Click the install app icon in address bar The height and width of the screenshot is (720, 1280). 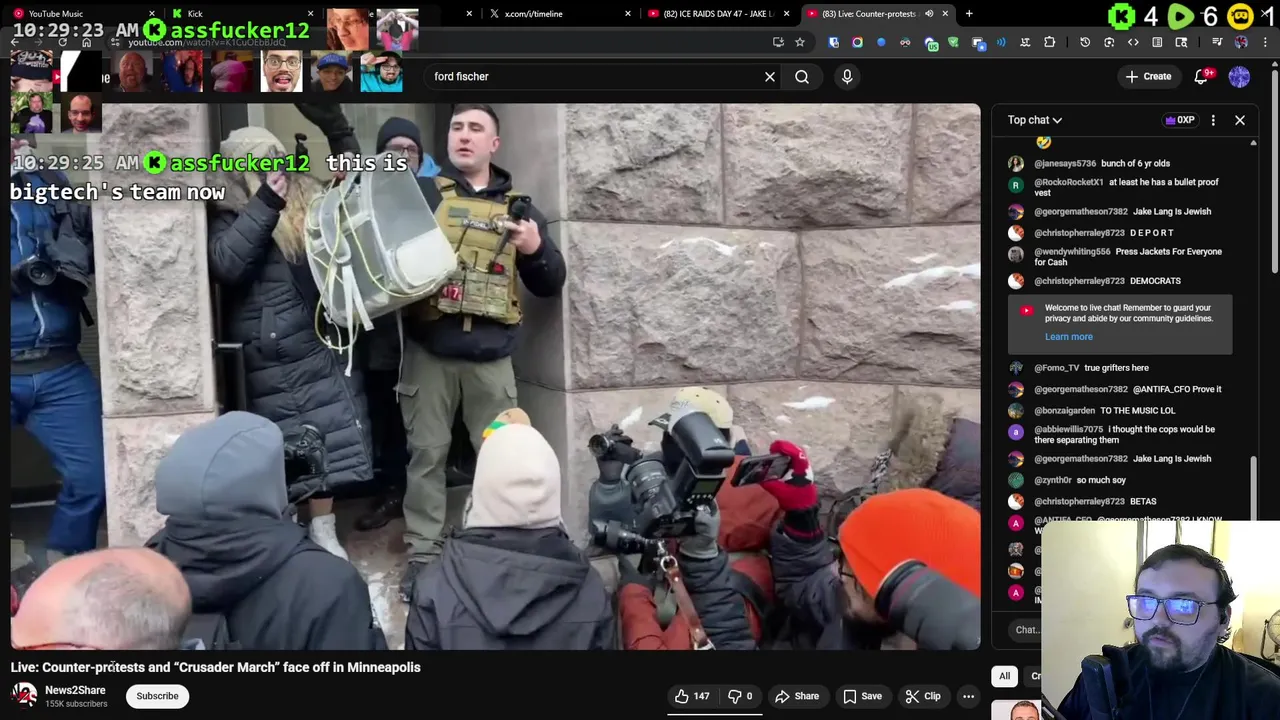(x=778, y=42)
